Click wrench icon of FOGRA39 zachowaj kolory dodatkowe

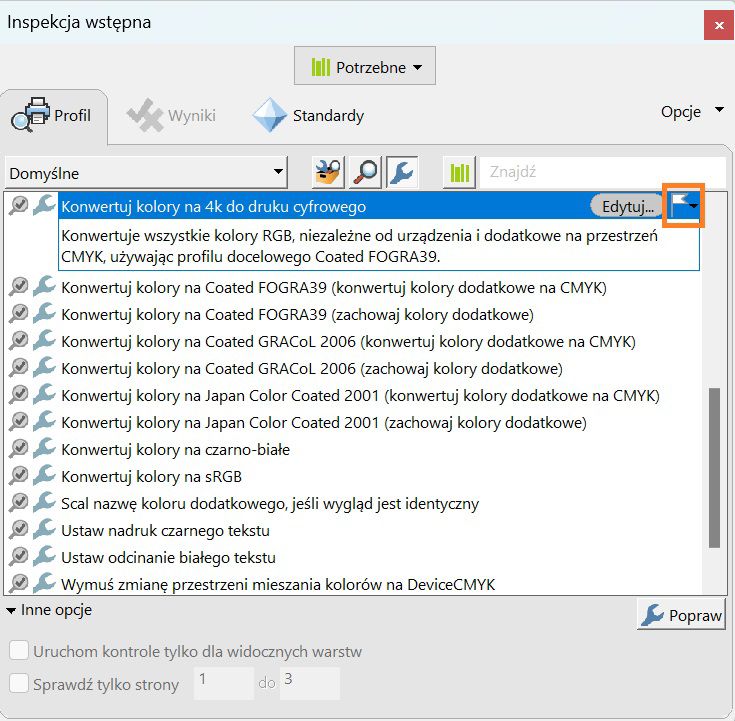pos(44,313)
